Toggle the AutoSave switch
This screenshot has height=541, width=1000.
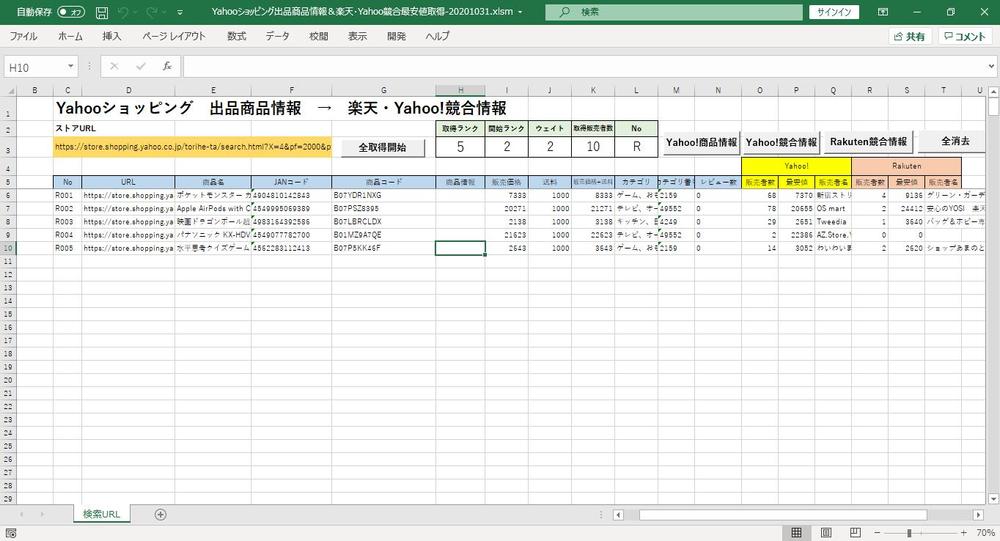[70, 12]
